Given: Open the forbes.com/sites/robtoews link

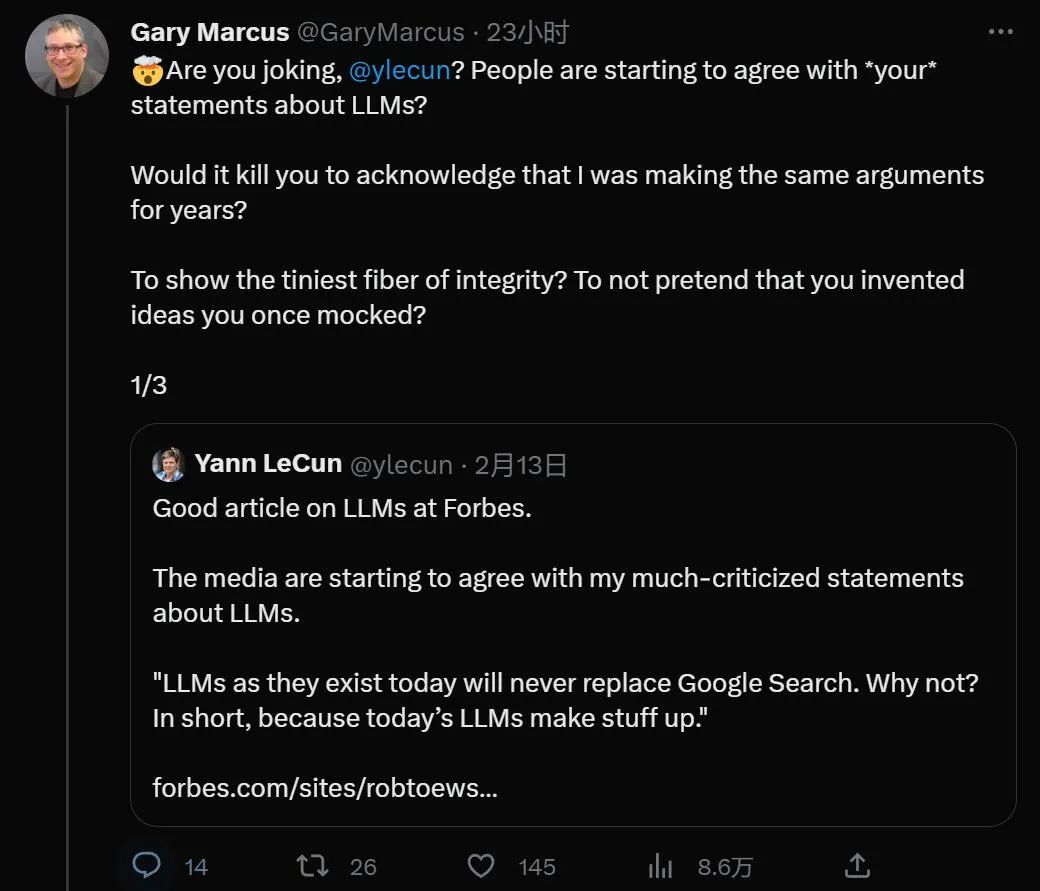Looking at the screenshot, I should pyautogui.click(x=325, y=788).
